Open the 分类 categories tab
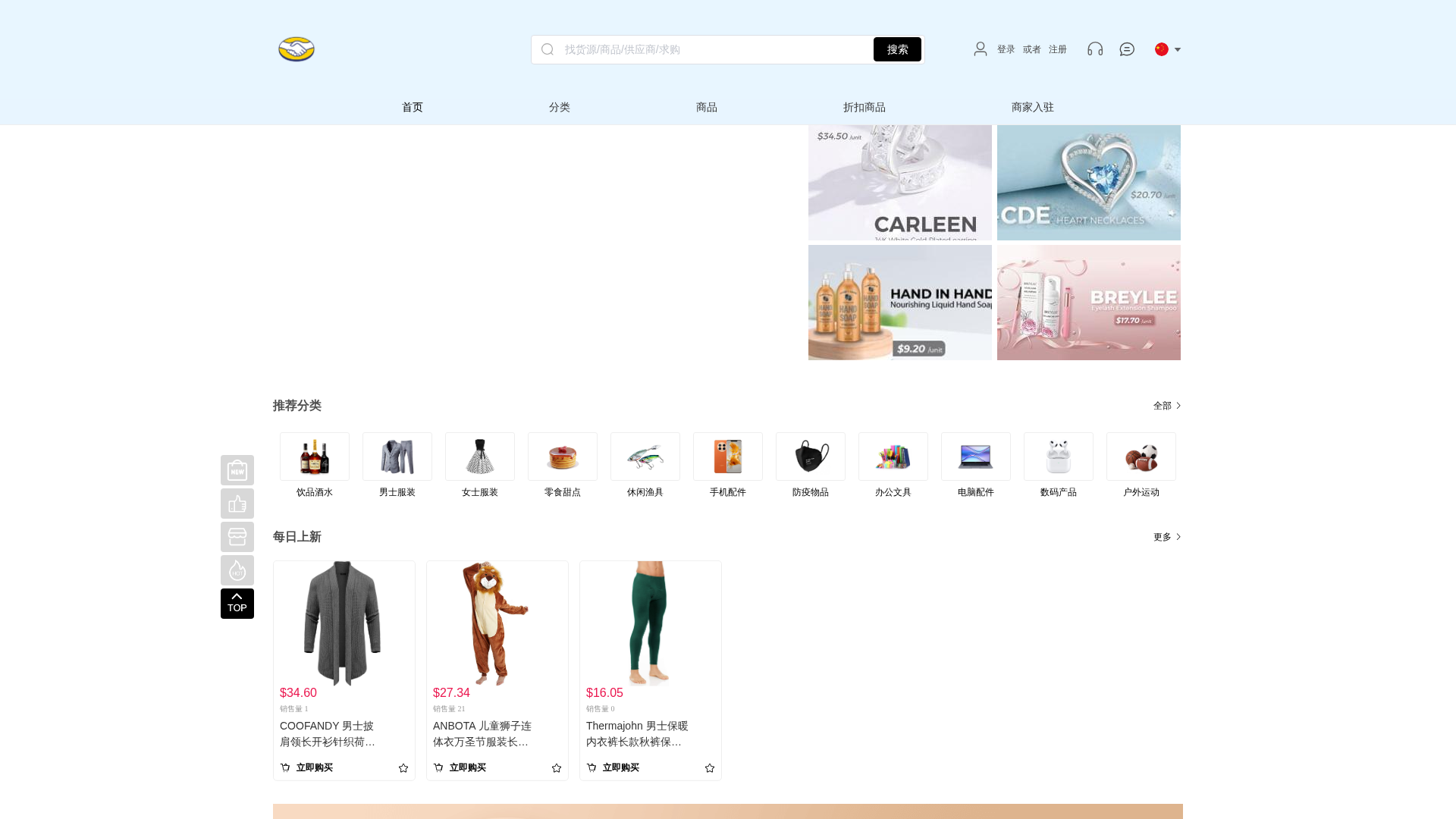The image size is (1456, 819). (x=560, y=108)
